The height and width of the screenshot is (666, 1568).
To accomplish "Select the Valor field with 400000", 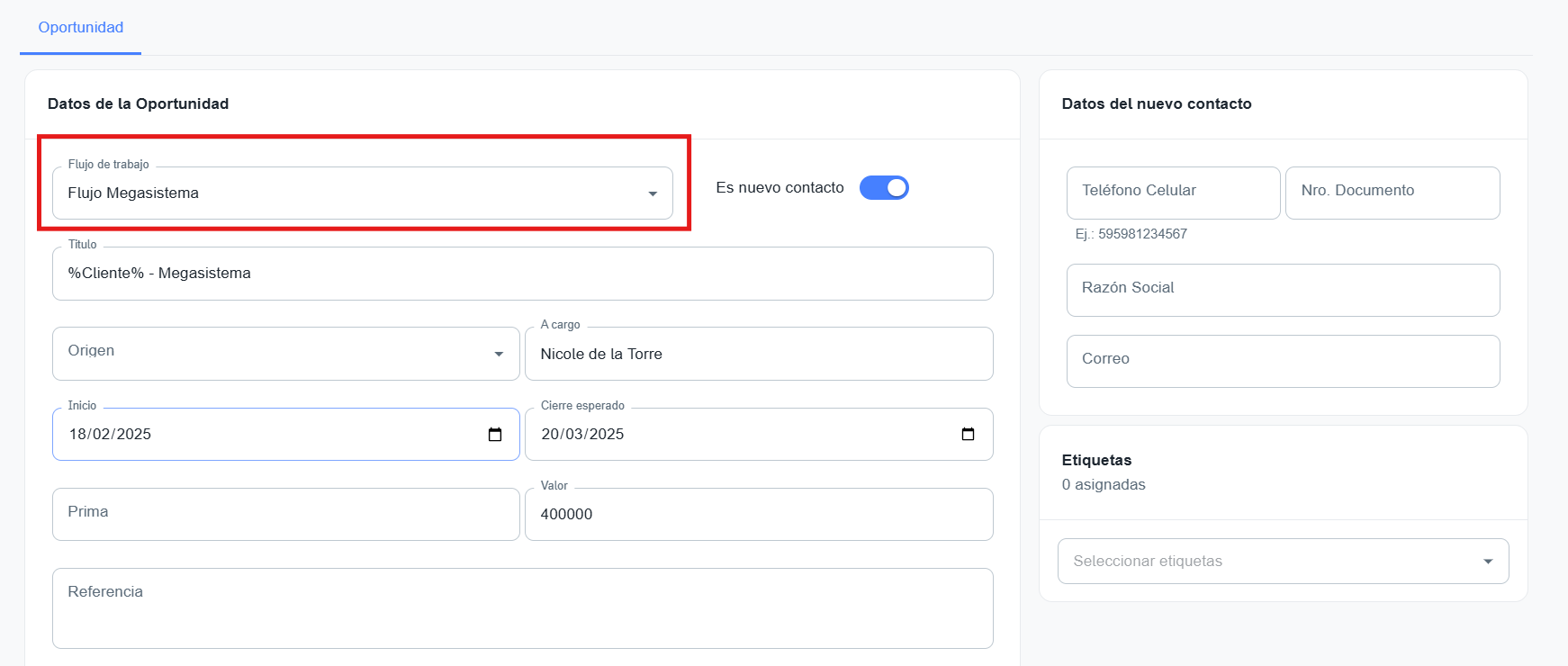I will pos(758,515).
